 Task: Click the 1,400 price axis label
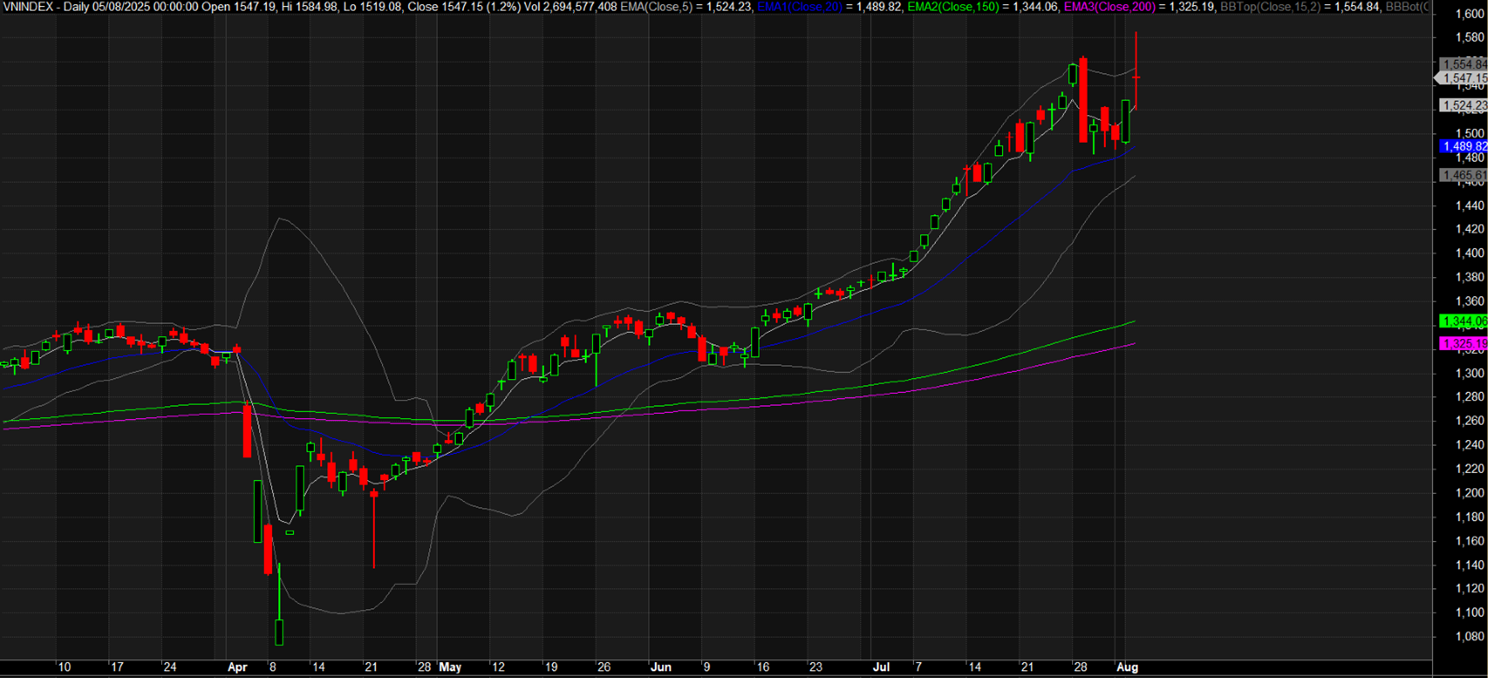coord(1469,253)
